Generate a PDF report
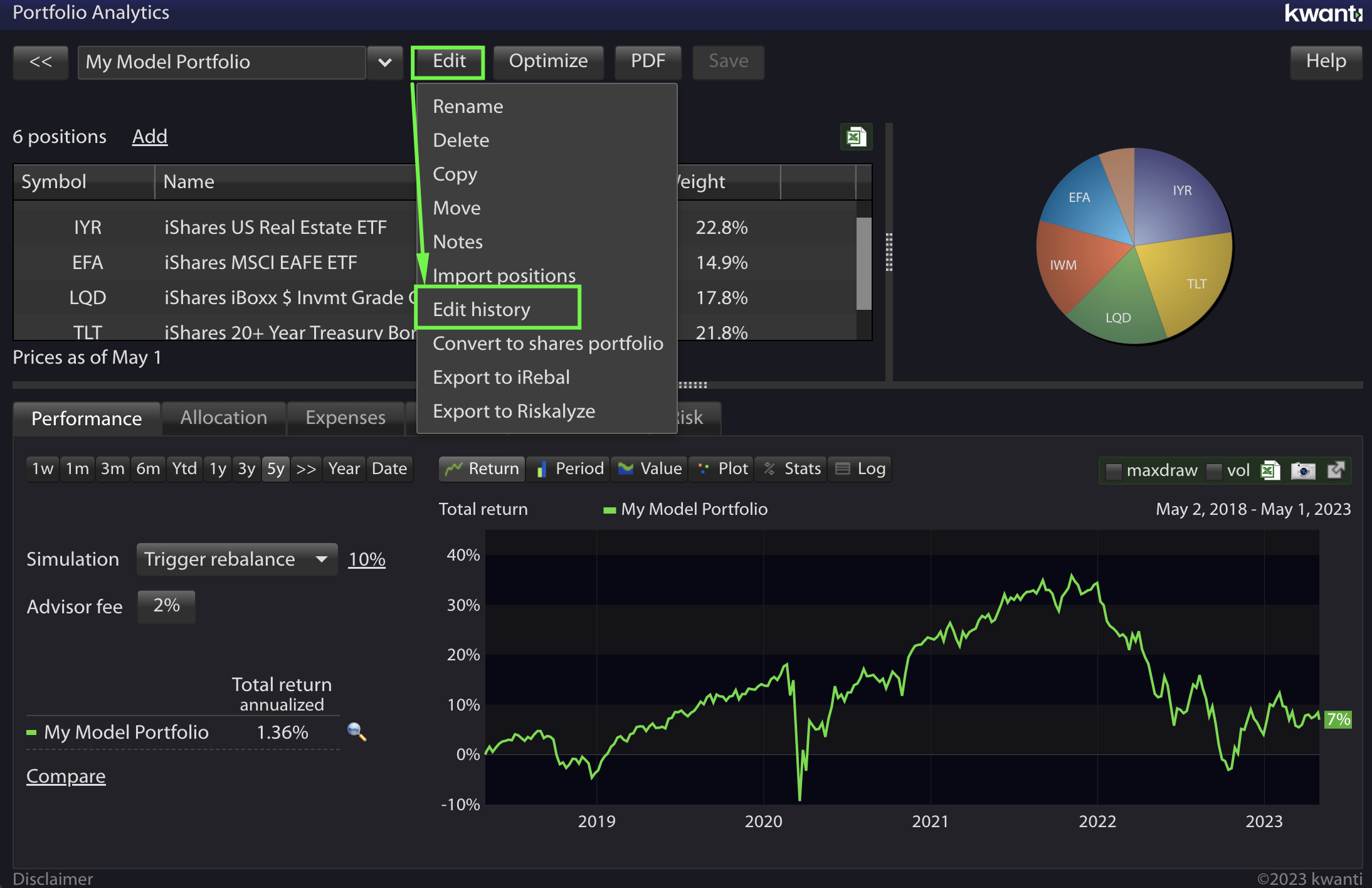The height and width of the screenshot is (888, 1372). (648, 61)
